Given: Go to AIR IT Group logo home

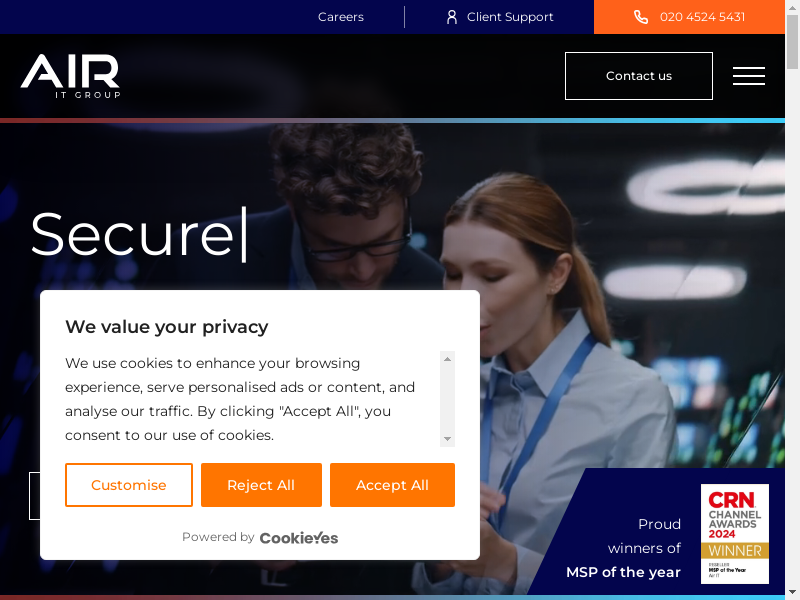Looking at the screenshot, I should coord(70,76).
